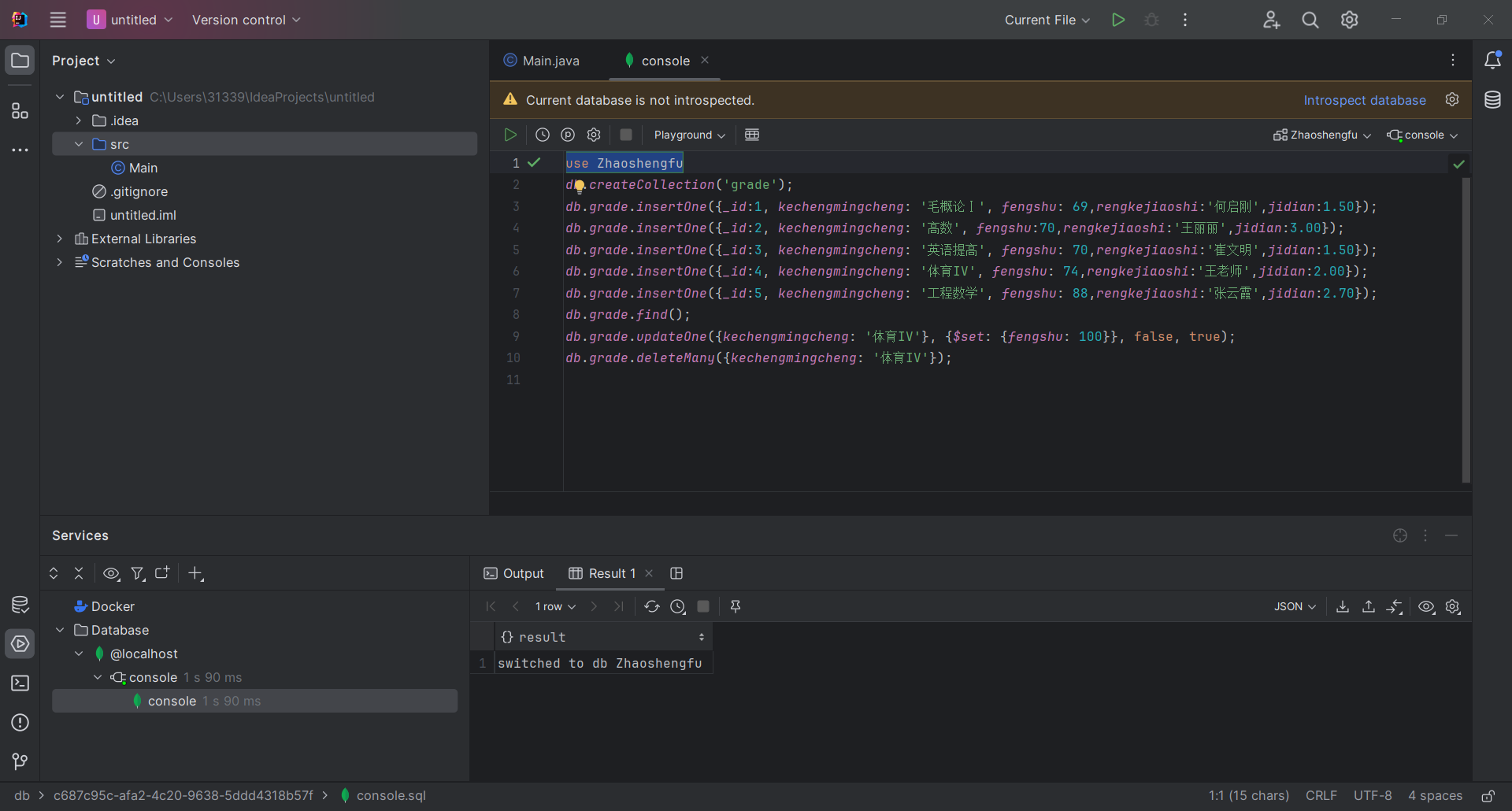Click the Introspect database link
The image size is (1512, 811).
[1364, 100]
